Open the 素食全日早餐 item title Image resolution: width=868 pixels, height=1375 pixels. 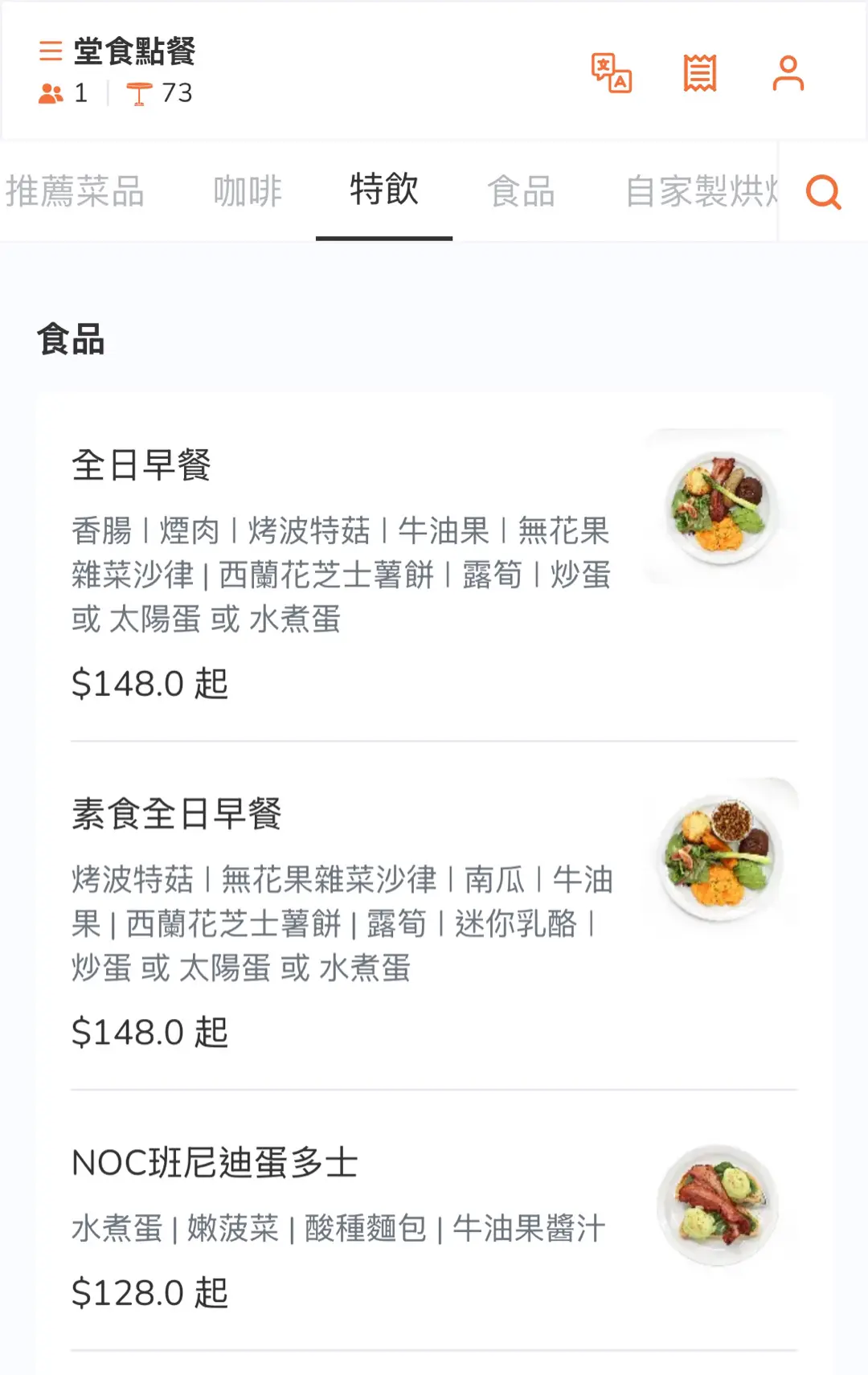pyautogui.click(x=177, y=814)
